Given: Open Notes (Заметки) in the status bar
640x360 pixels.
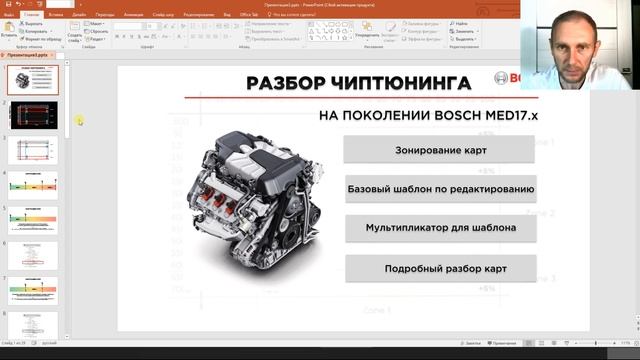Looking at the screenshot, I should pos(470,343).
